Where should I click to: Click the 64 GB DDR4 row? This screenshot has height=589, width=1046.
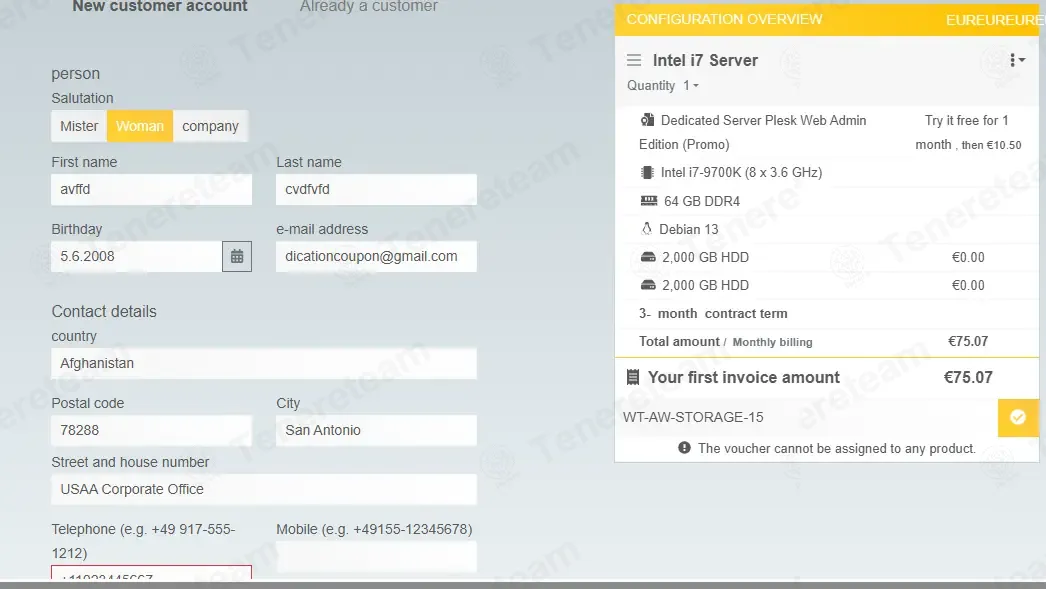point(827,201)
